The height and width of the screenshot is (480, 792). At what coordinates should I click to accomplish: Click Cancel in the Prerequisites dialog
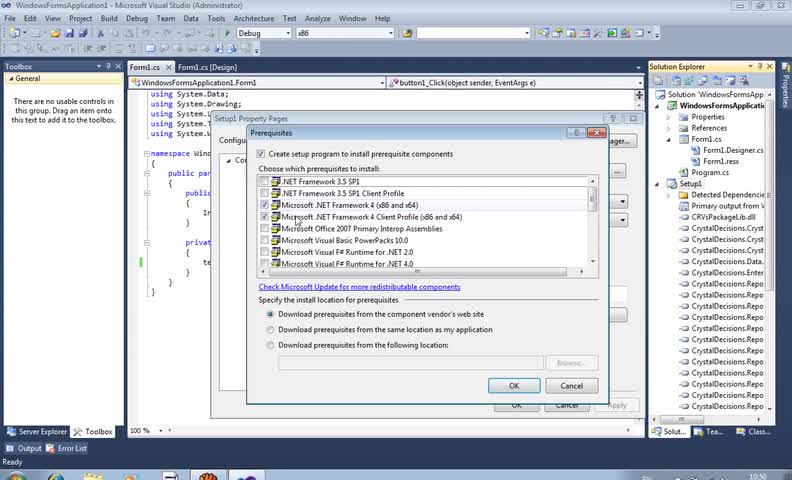click(x=571, y=386)
